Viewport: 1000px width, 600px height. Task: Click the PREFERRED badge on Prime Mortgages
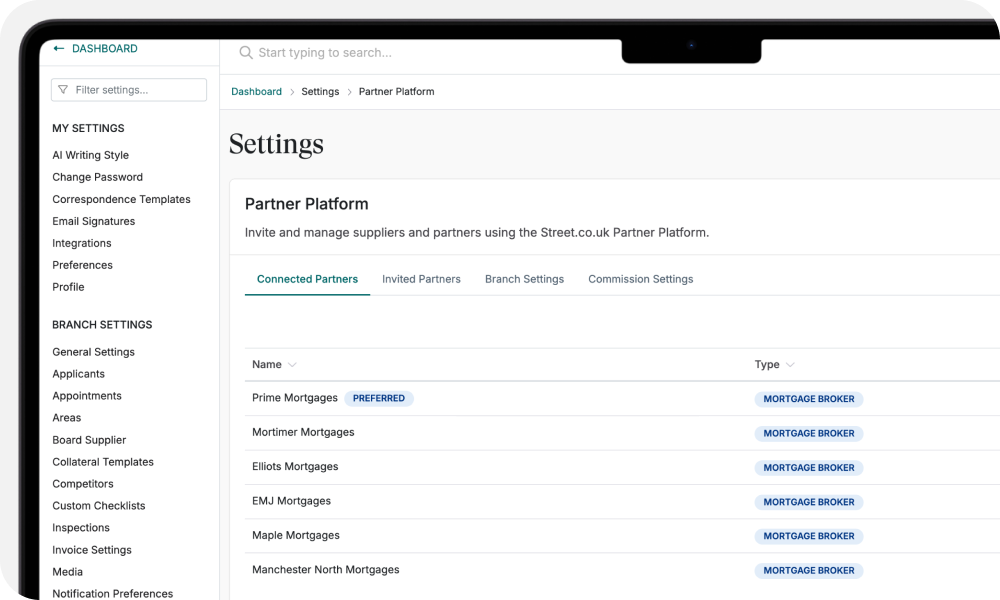pos(379,398)
